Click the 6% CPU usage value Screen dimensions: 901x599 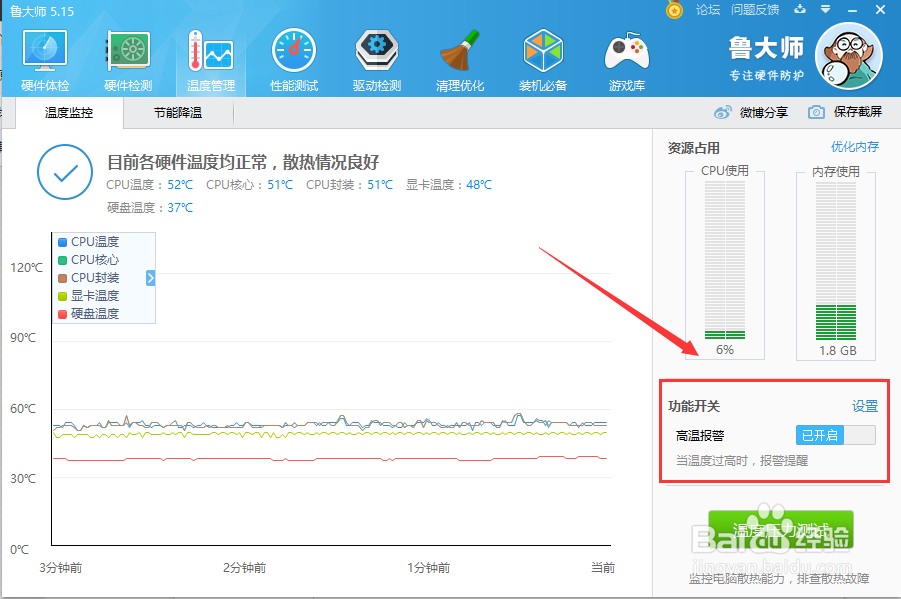[725, 350]
